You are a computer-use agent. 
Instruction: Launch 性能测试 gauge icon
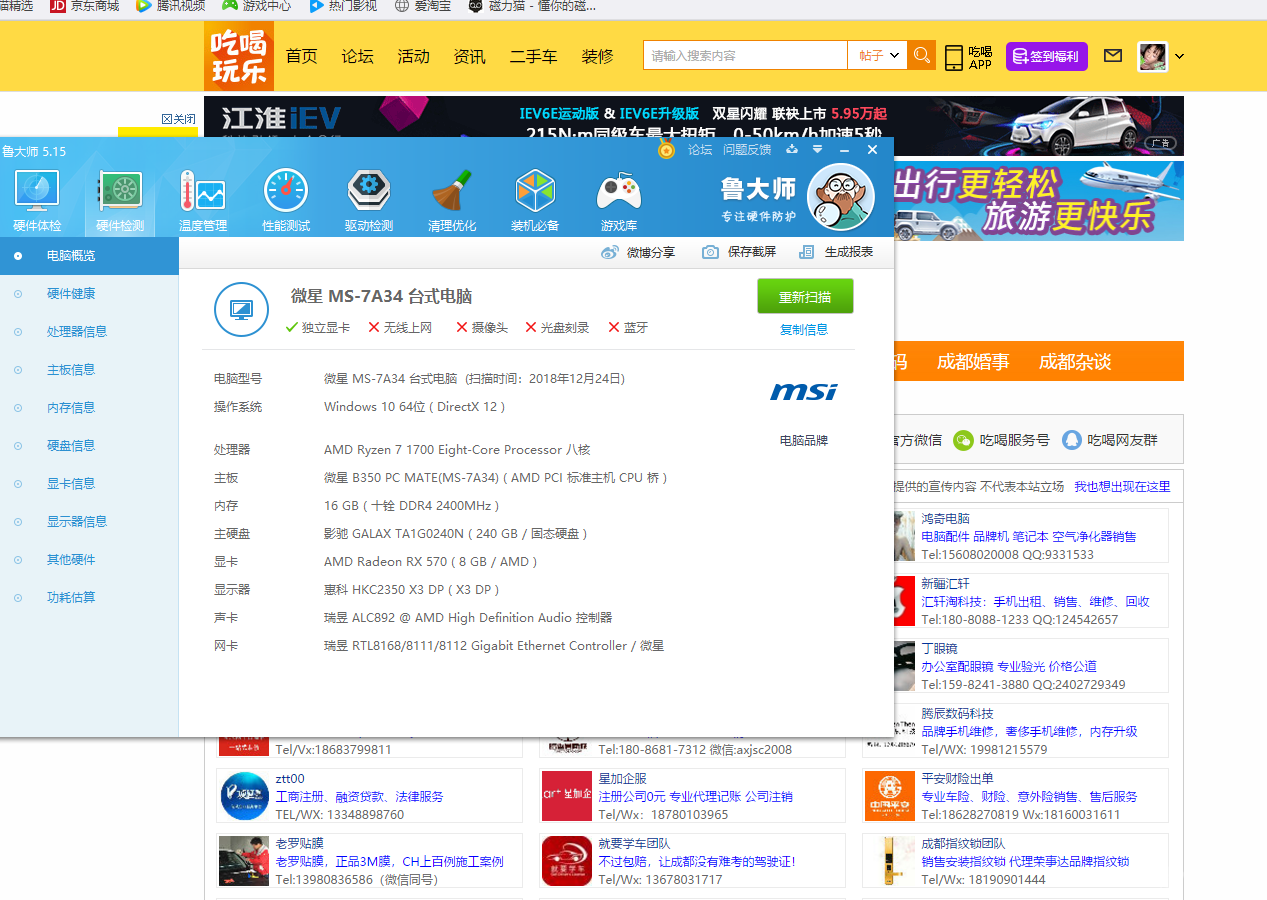(286, 201)
